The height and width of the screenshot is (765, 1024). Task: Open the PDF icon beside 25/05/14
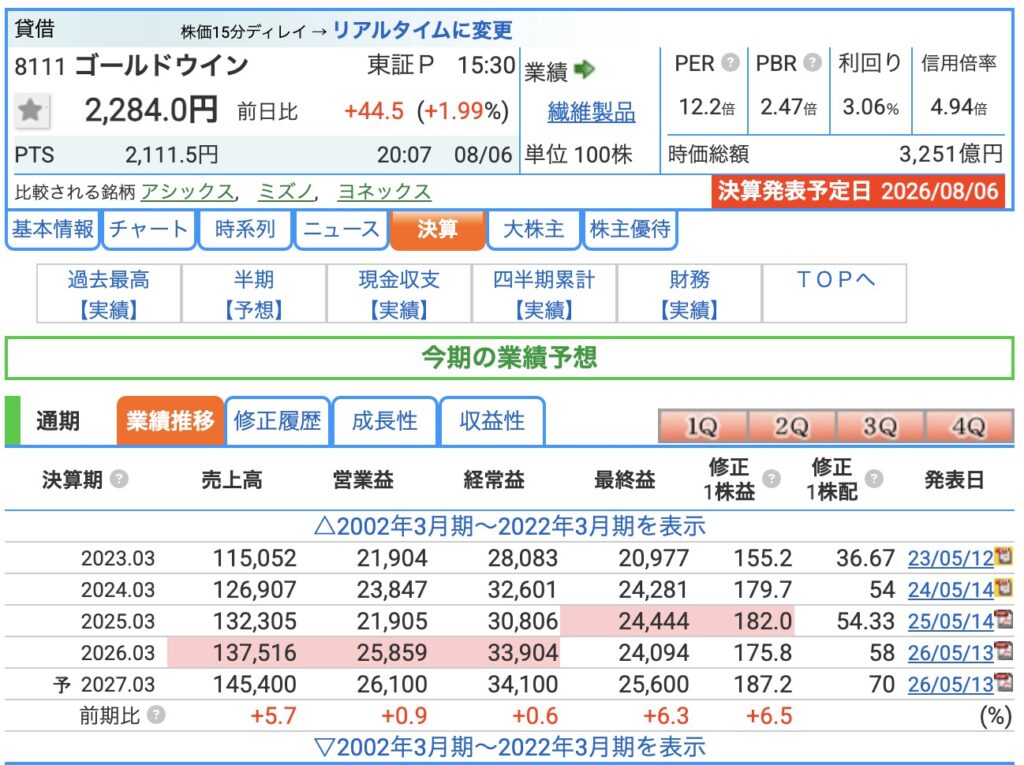pos(1004,619)
